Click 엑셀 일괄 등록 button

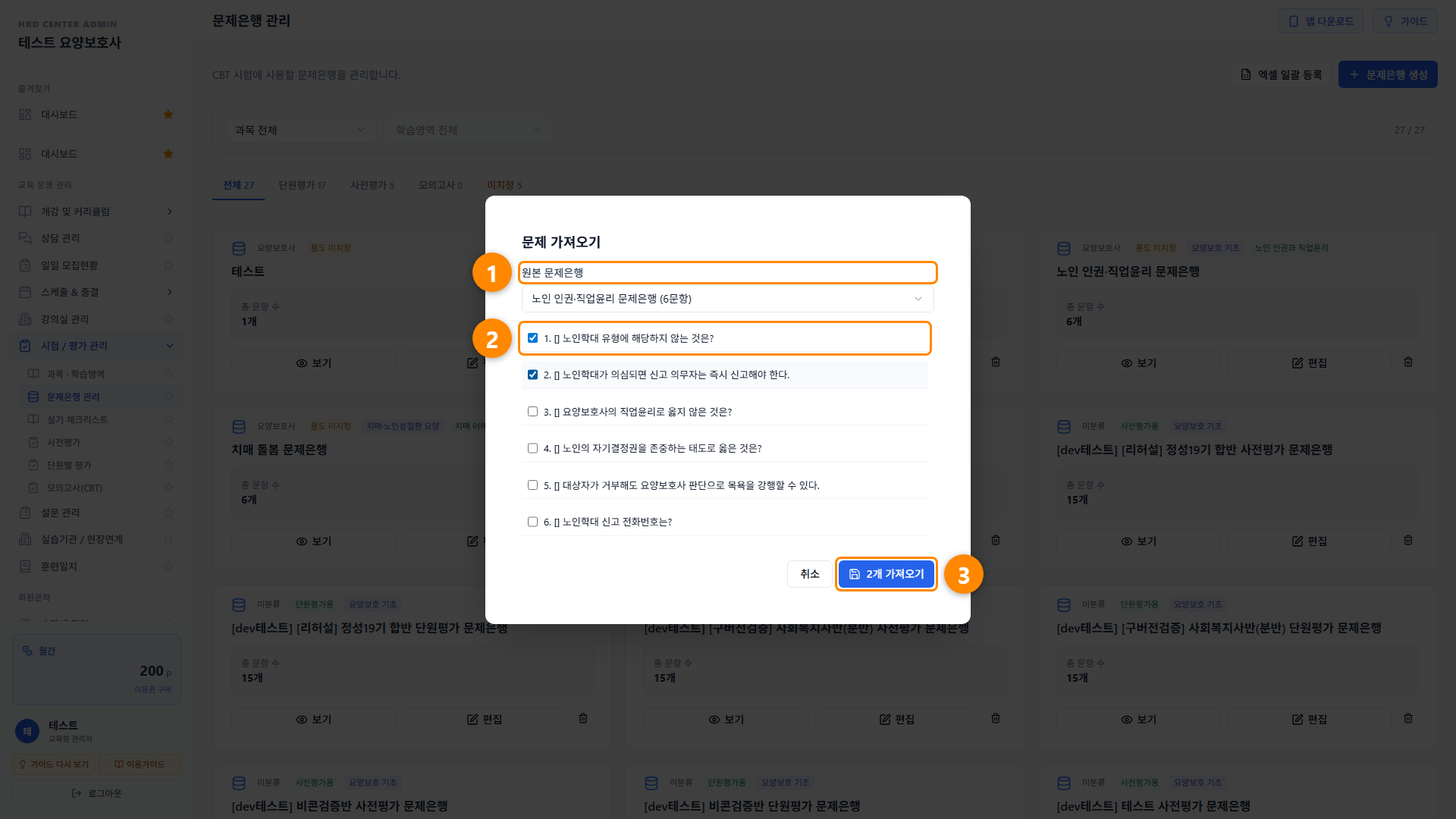1280,74
